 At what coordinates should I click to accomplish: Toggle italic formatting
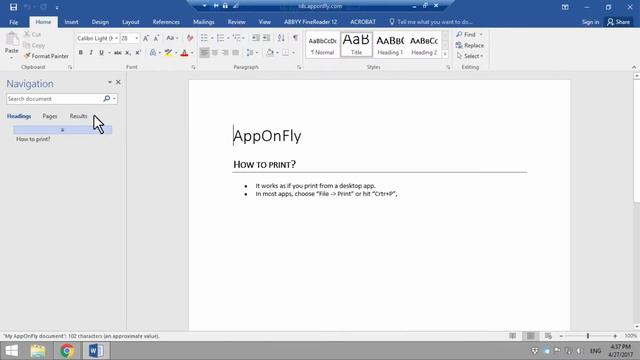click(x=91, y=53)
